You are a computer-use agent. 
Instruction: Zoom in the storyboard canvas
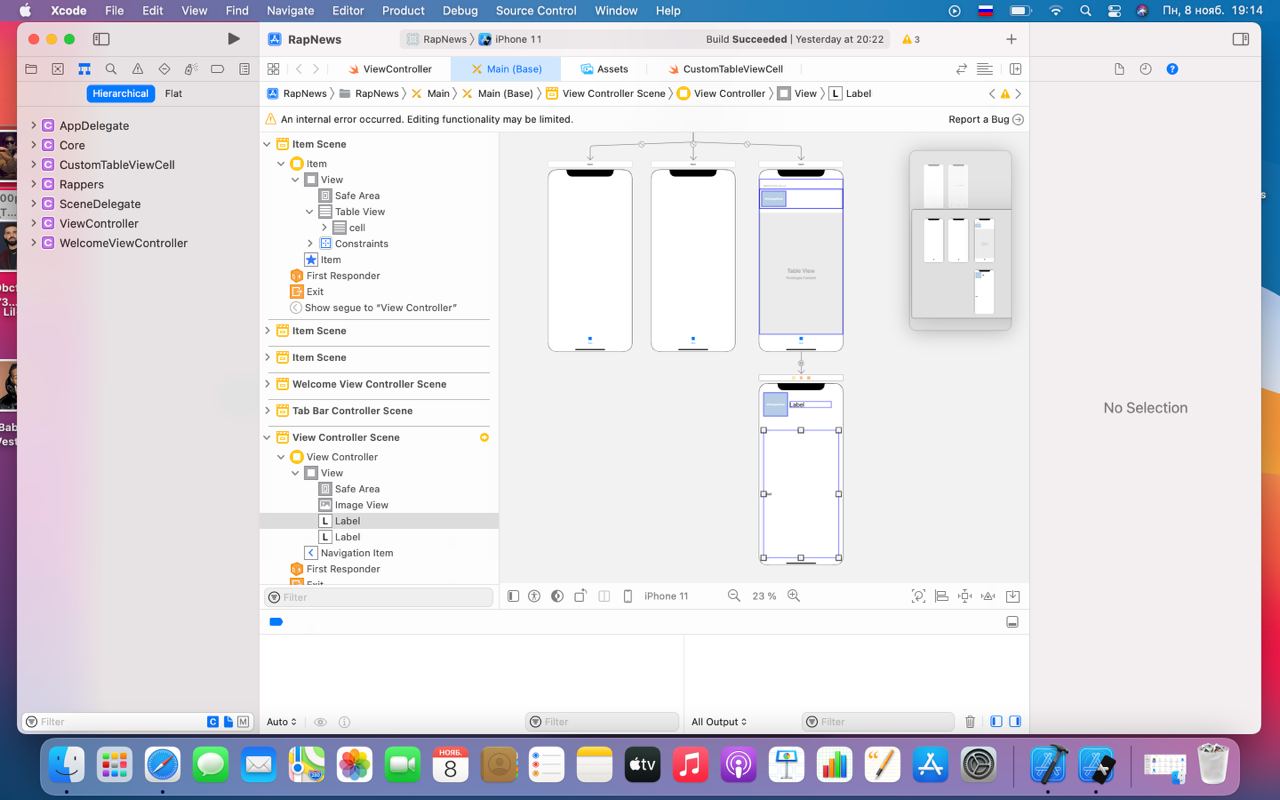click(x=794, y=596)
